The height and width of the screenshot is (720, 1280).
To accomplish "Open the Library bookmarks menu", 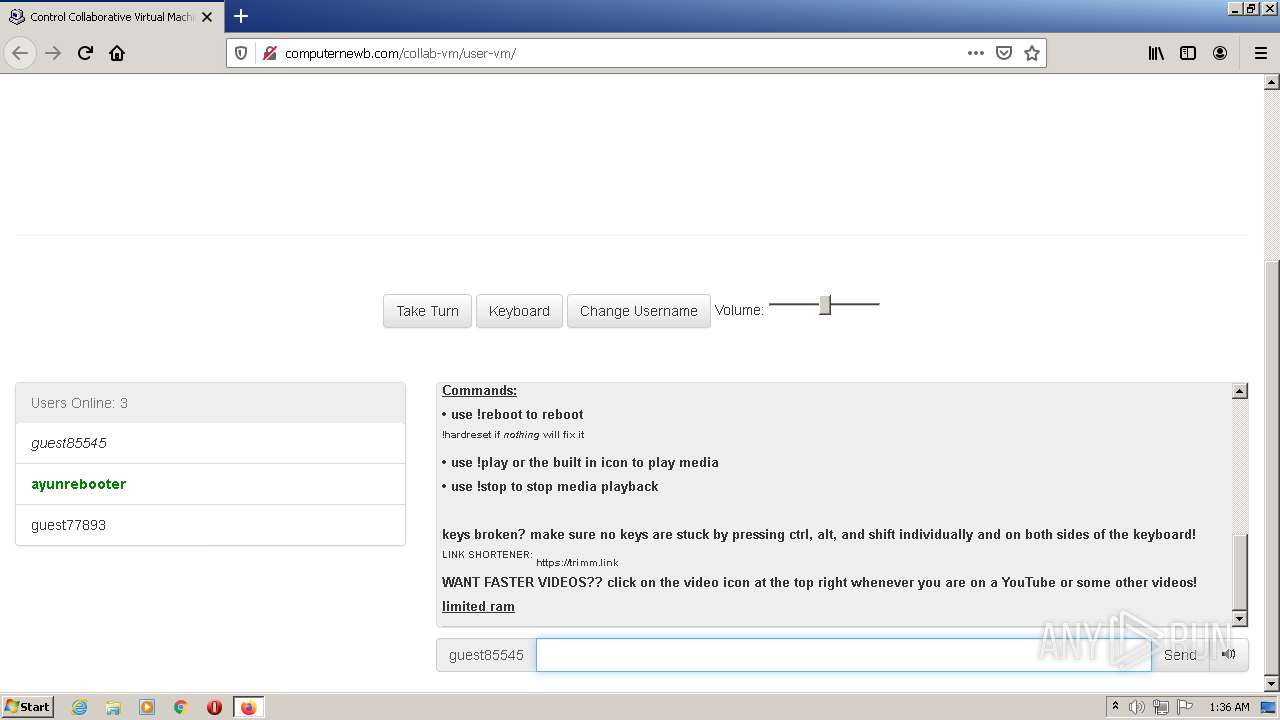I will 1156,53.
